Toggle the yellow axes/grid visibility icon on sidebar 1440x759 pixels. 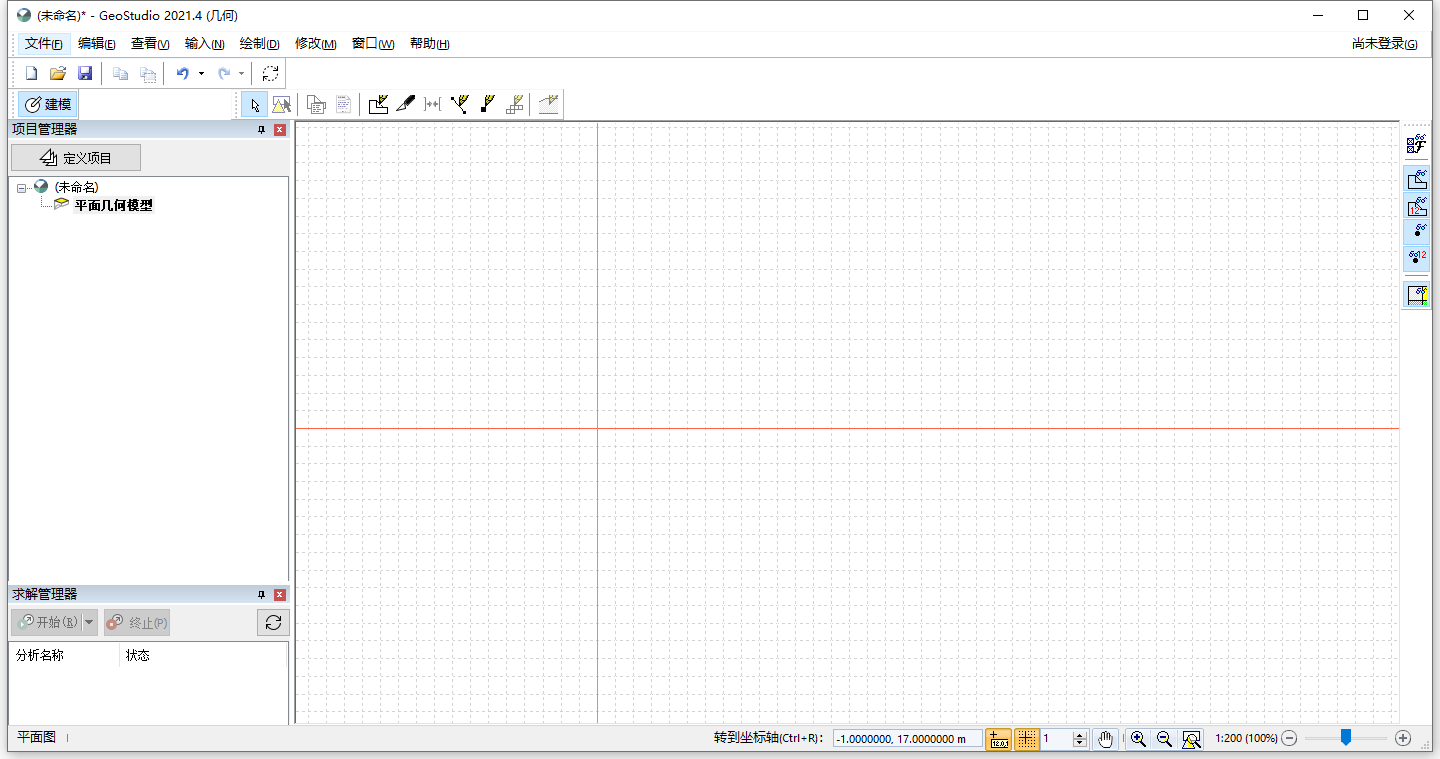coord(1416,295)
